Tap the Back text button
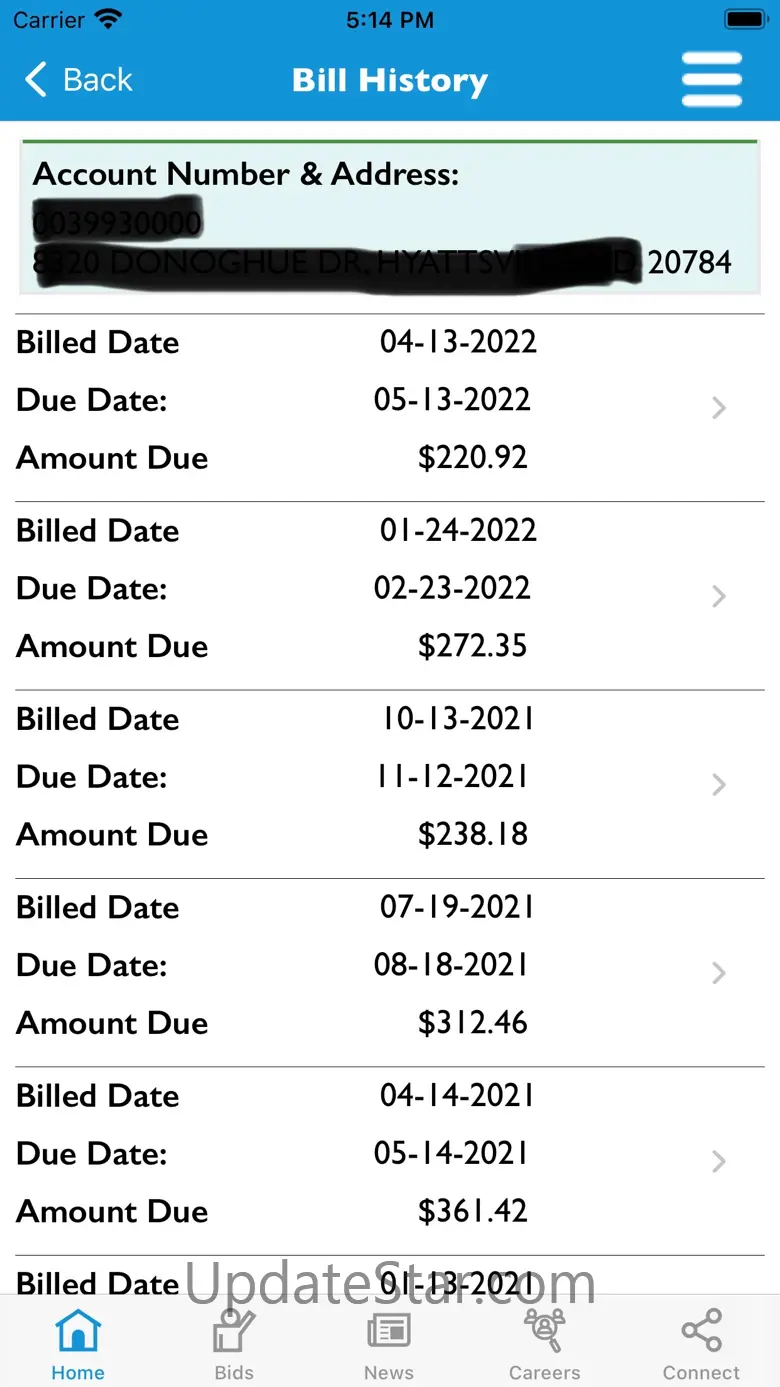The image size is (780, 1387). [x=97, y=79]
